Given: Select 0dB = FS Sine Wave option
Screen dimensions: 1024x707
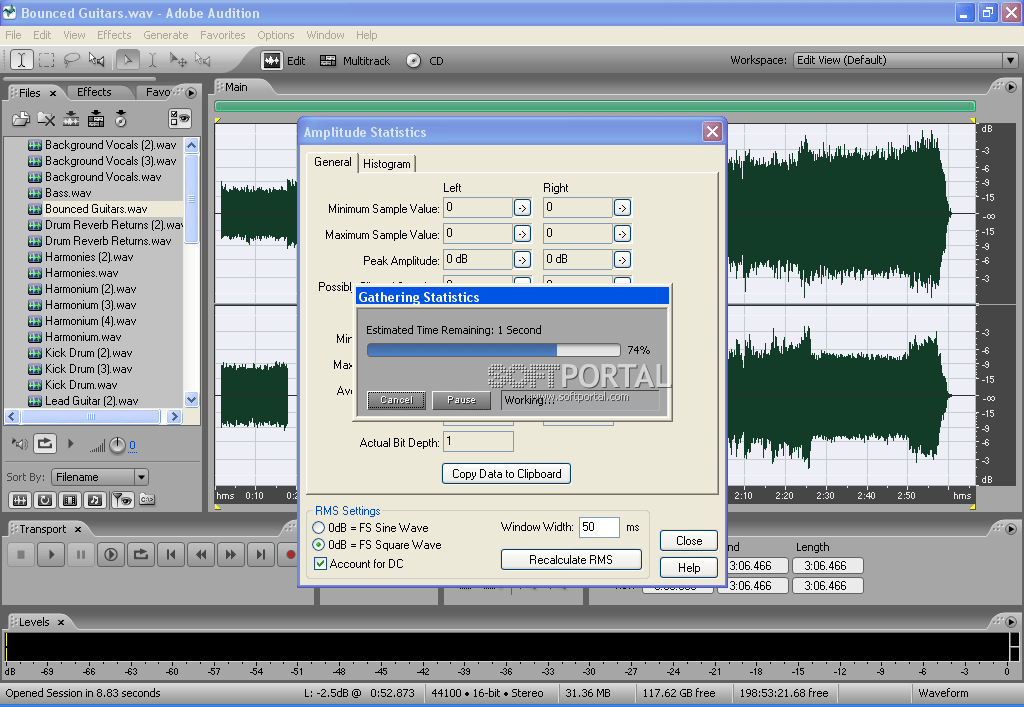Looking at the screenshot, I should pyautogui.click(x=319, y=527).
